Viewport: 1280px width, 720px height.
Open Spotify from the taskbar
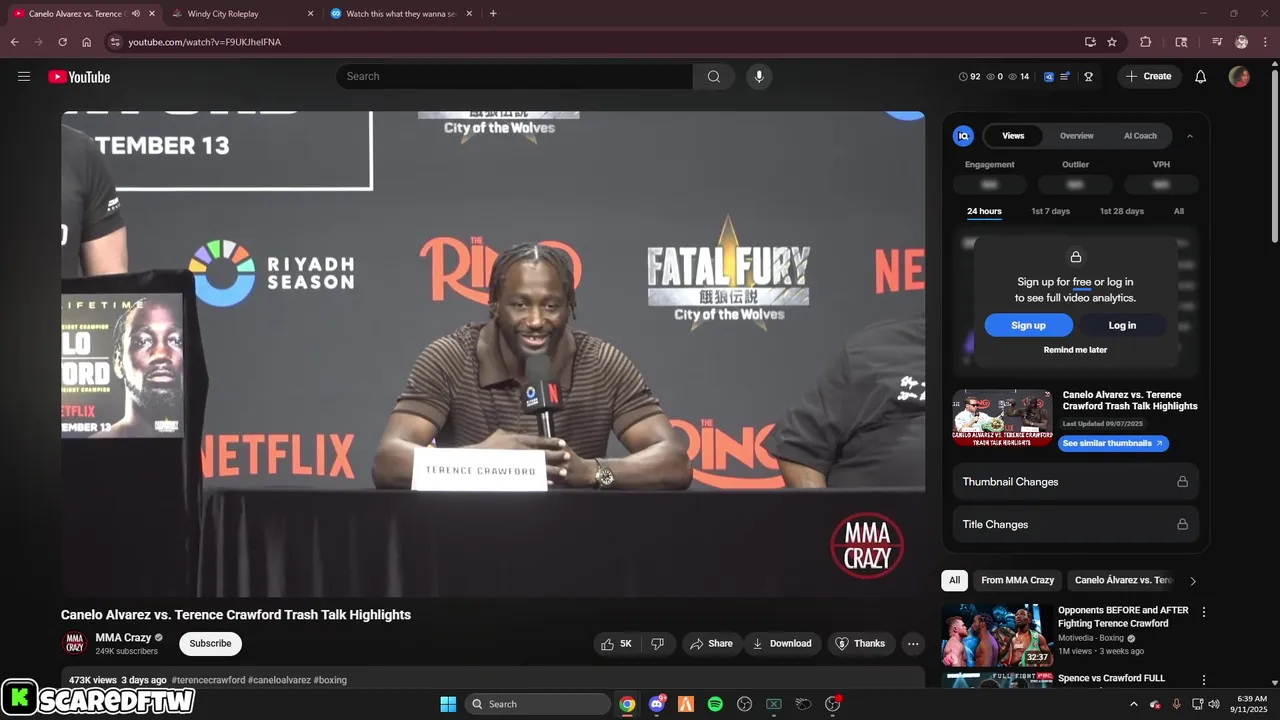pyautogui.click(x=715, y=704)
